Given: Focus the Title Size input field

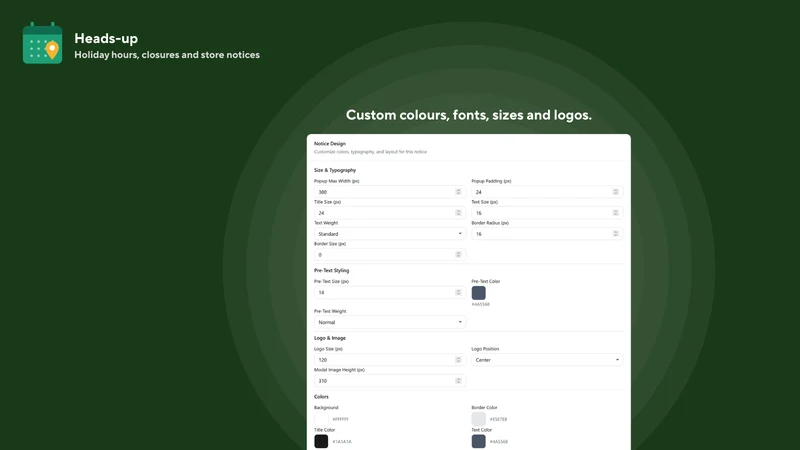Looking at the screenshot, I should point(390,213).
